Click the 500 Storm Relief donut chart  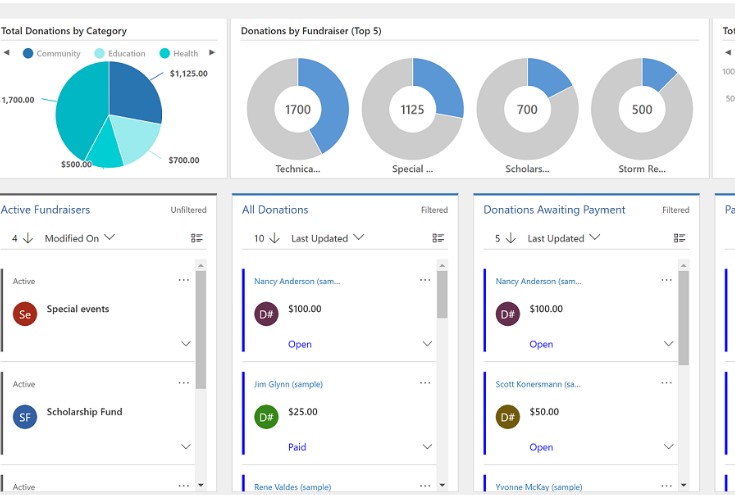pos(642,109)
